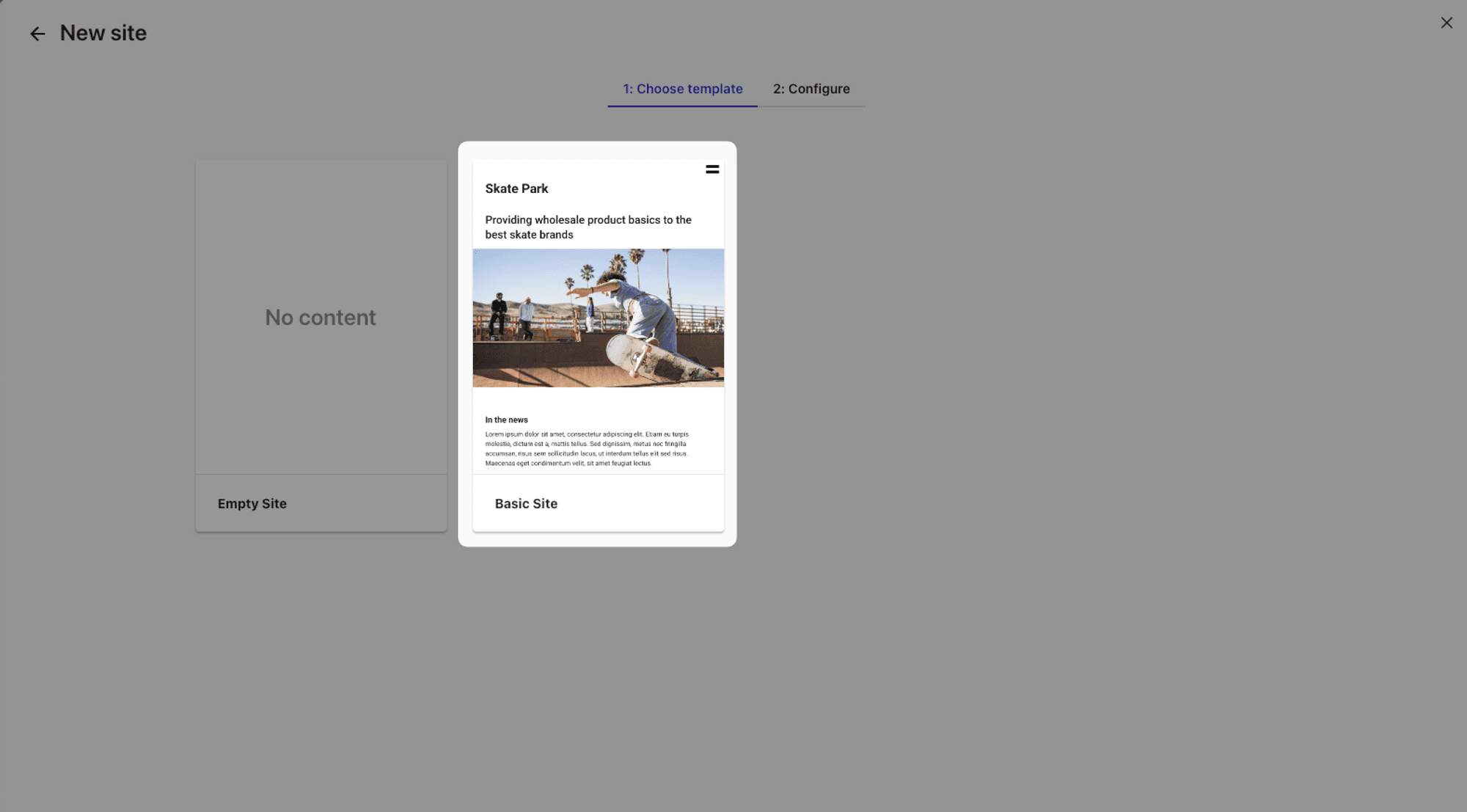
Task: Select the Basic Site template label
Action: point(525,504)
